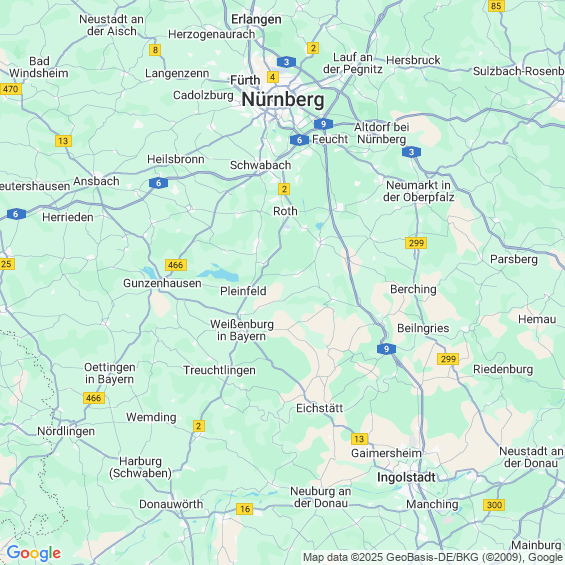The height and width of the screenshot is (565, 565).
Task: Click the Neumarkt in der Oberpfalz label
Action: tap(418, 191)
